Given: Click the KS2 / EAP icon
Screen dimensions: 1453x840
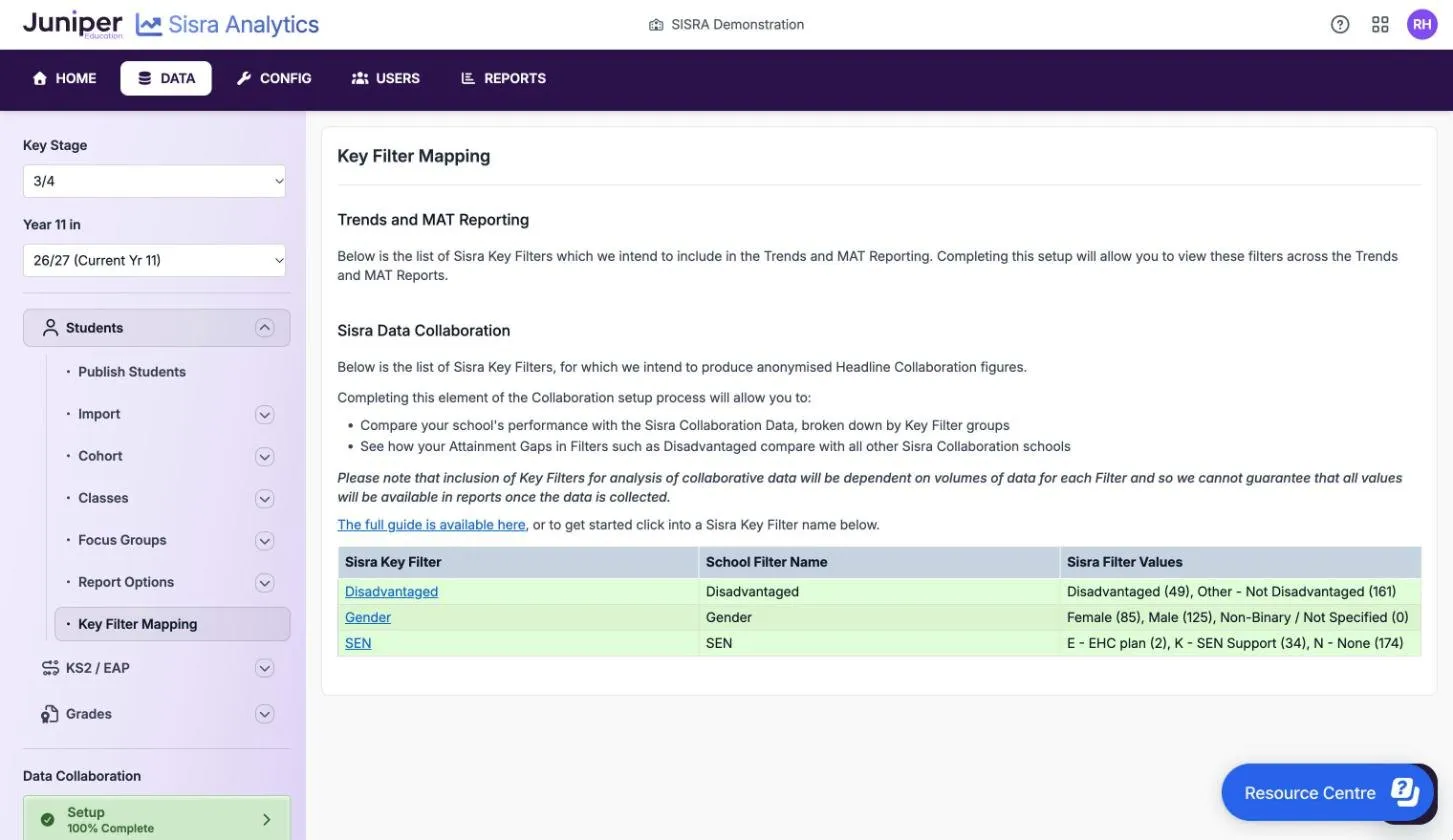Looking at the screenshot, I should pos(50,668).
